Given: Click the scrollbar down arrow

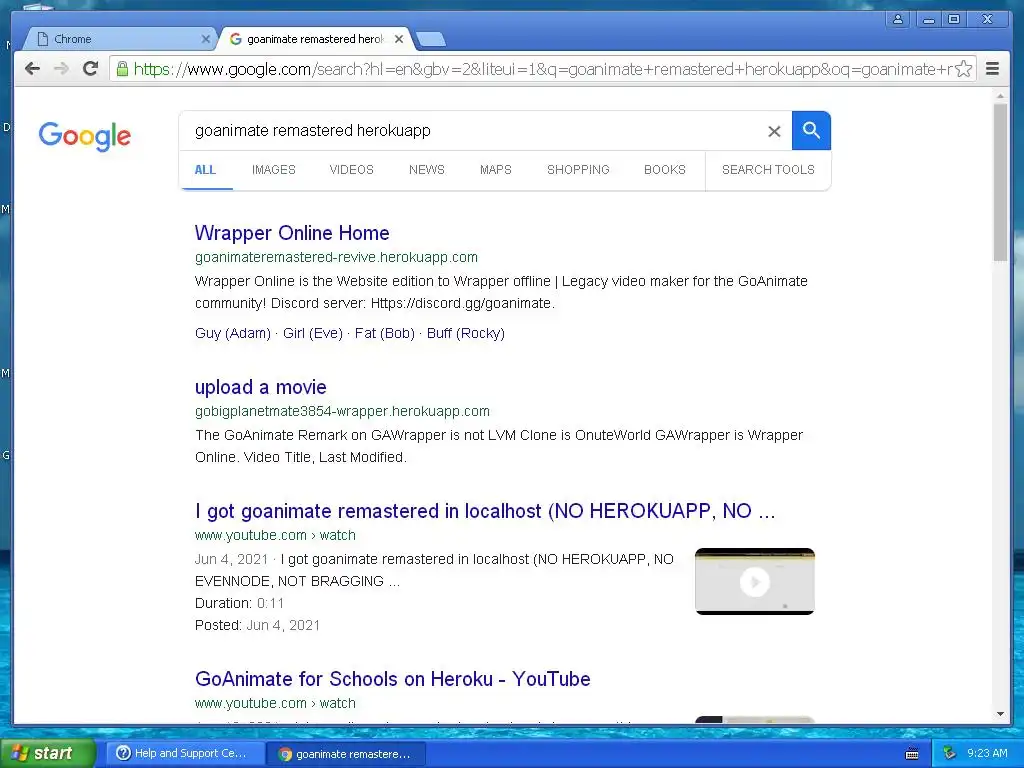Looking at the screenshot, I should pyautogui.click(x=1000, y=714).
